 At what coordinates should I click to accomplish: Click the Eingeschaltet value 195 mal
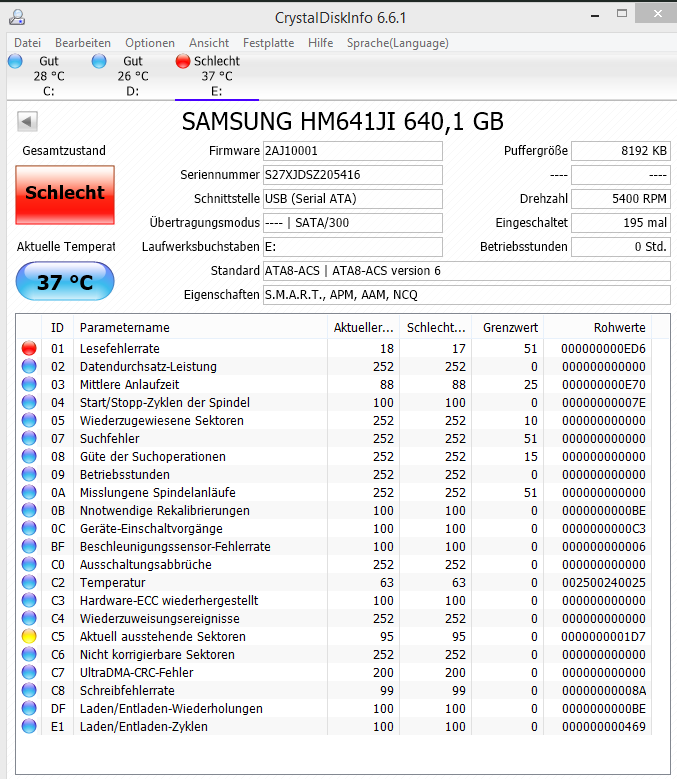(621, 223)
